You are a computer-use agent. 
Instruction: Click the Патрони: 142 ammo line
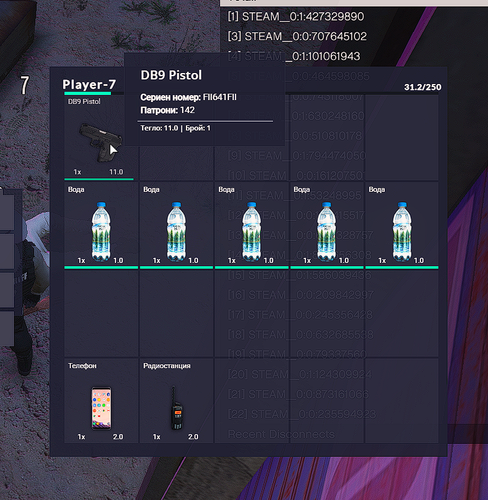point(167,110)
